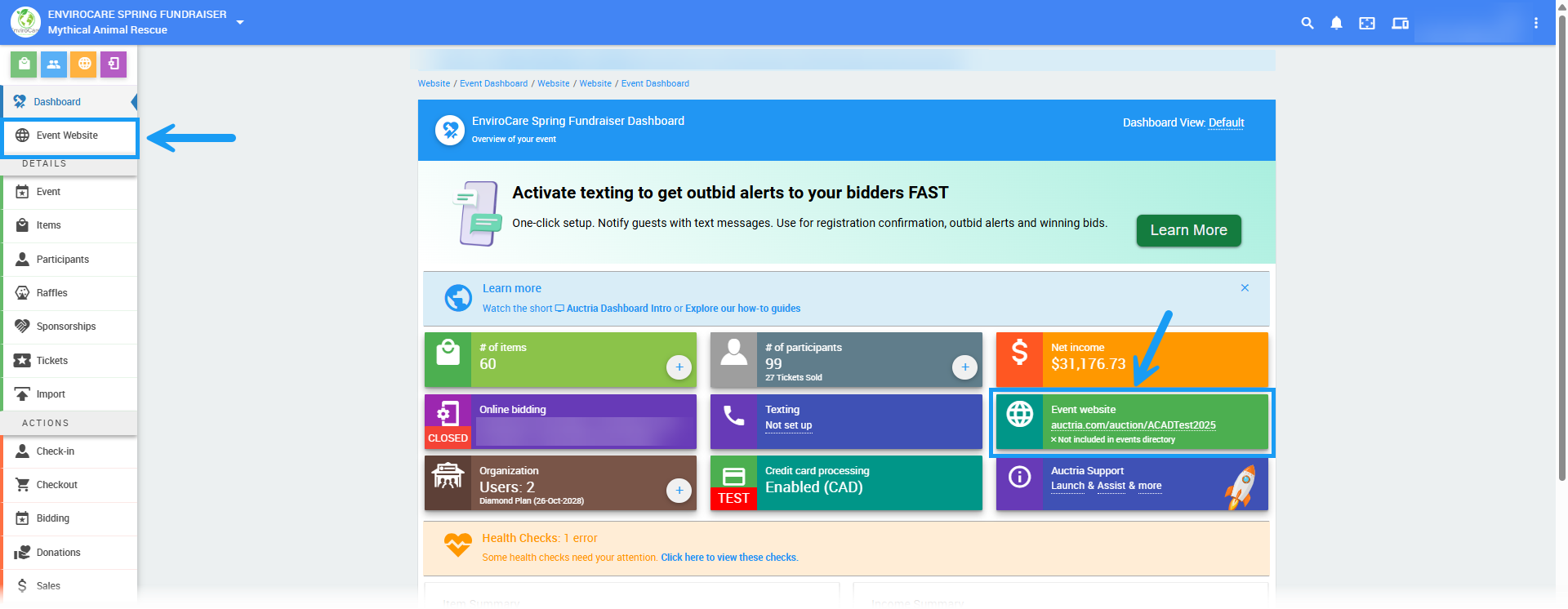Click the green shopping bag icon in sidebar
The image size is (1568, 609).
coord(24,64)
